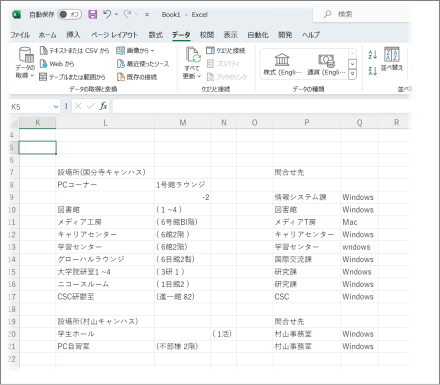The height and width of the screenshot is (385, 440).
Task: Switch to the 挿入 tab
Action: tap(73, 35)
